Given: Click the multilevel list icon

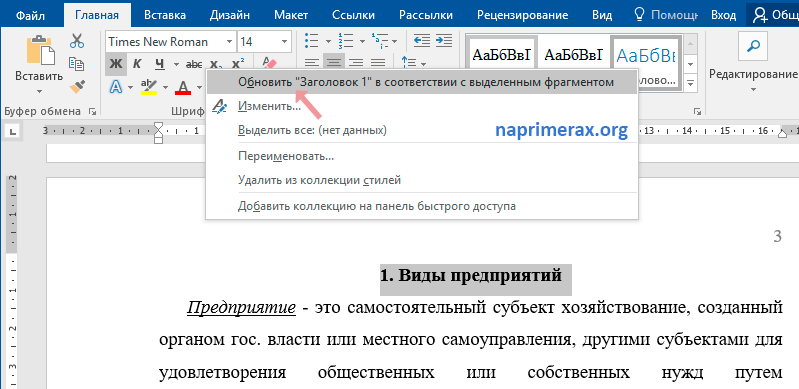Looking at the screenshot, I should click(381, 40).
